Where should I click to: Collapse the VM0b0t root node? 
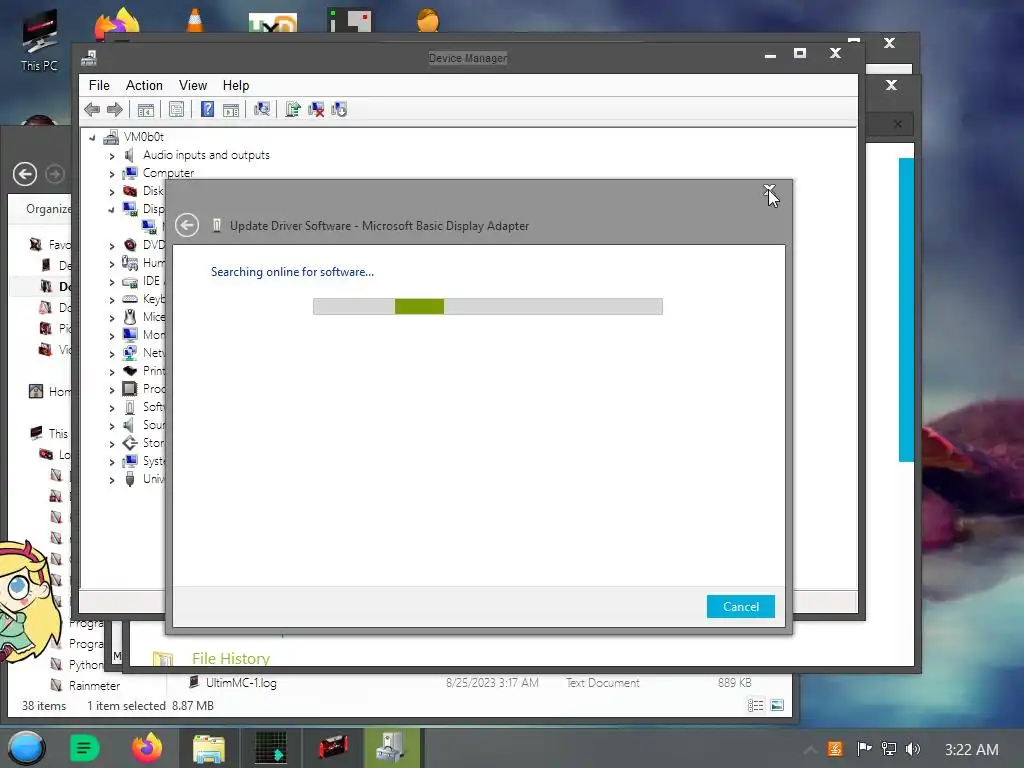[x=92, y=138]
